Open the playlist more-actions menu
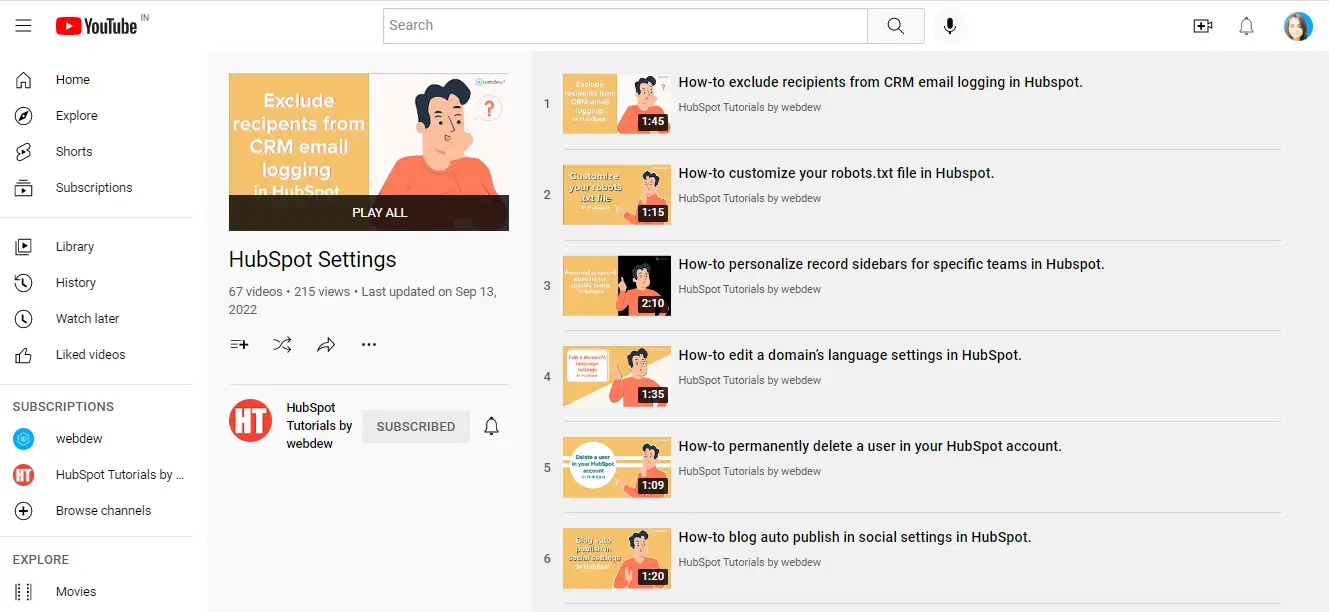 (x=368, y=344)
